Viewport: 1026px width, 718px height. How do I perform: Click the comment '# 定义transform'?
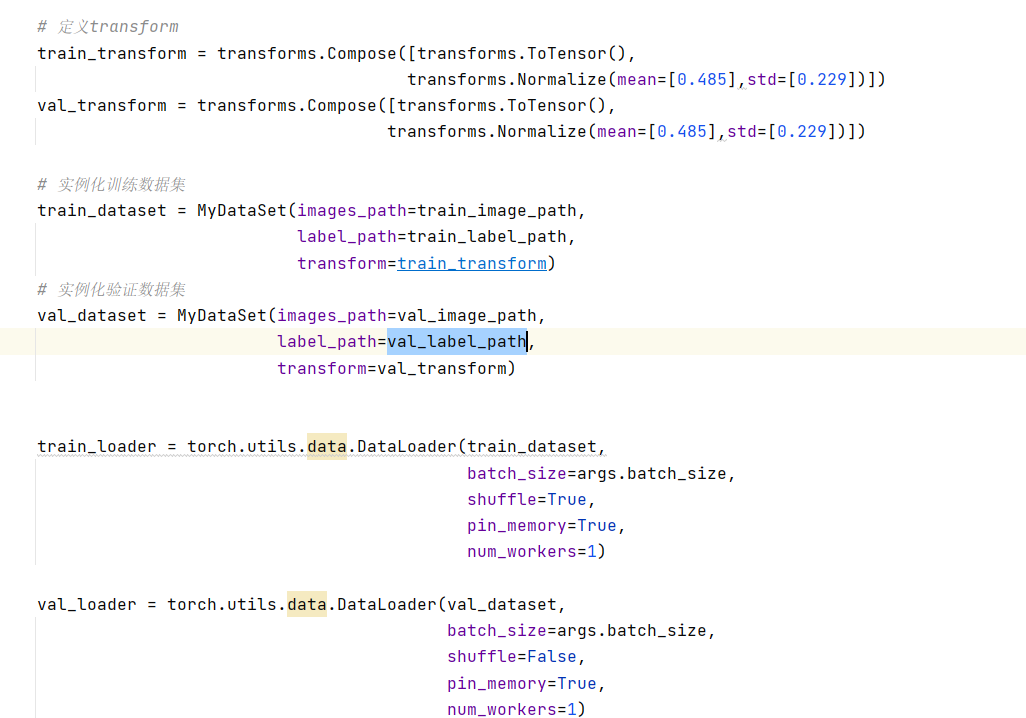[x=108, y=27]
